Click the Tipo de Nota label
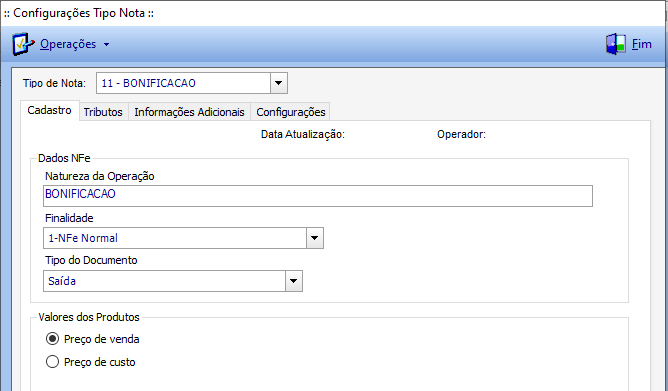668x391 pixels. pos(55,83)
